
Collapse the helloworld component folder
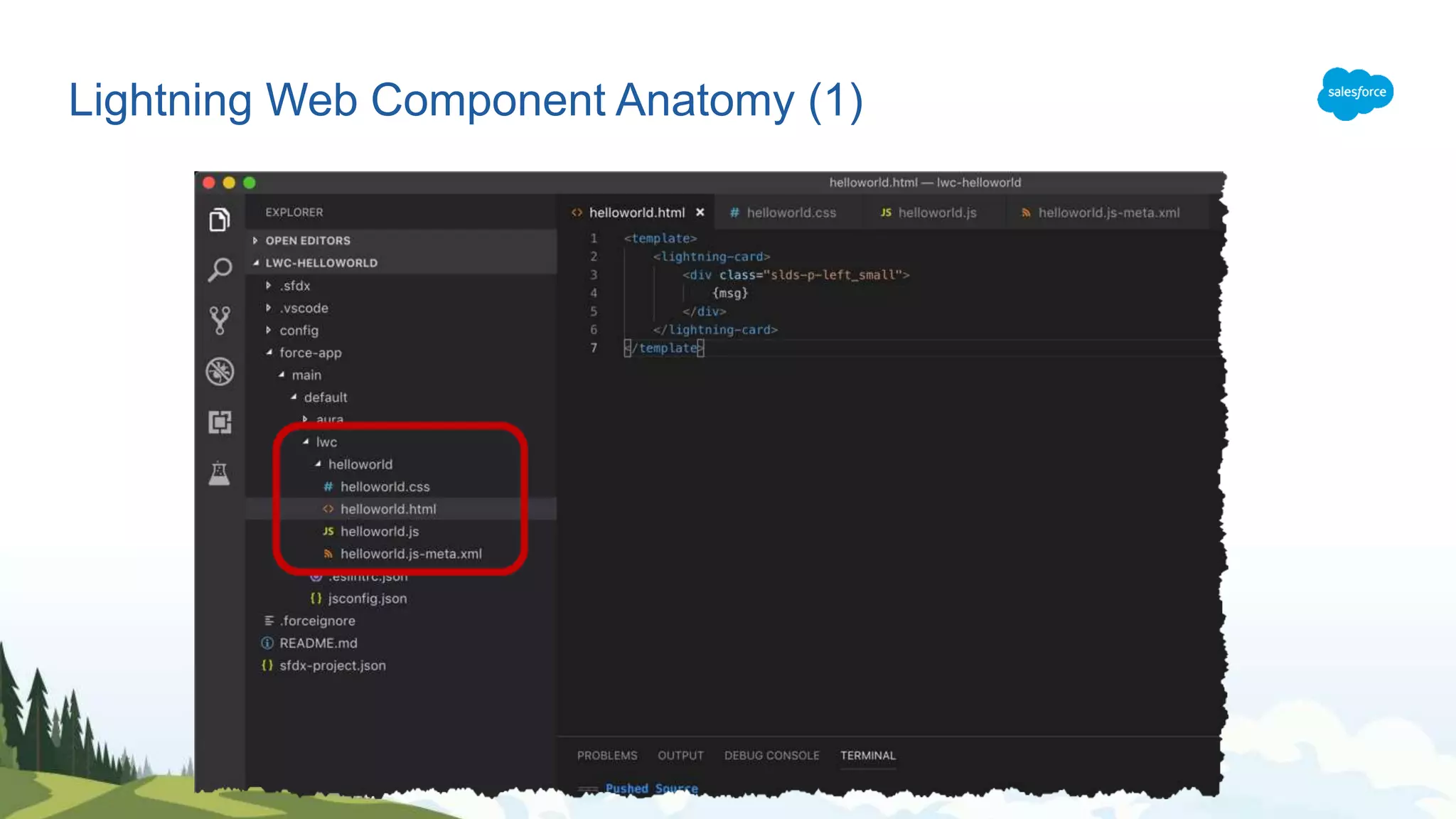(x=318, y=464)
